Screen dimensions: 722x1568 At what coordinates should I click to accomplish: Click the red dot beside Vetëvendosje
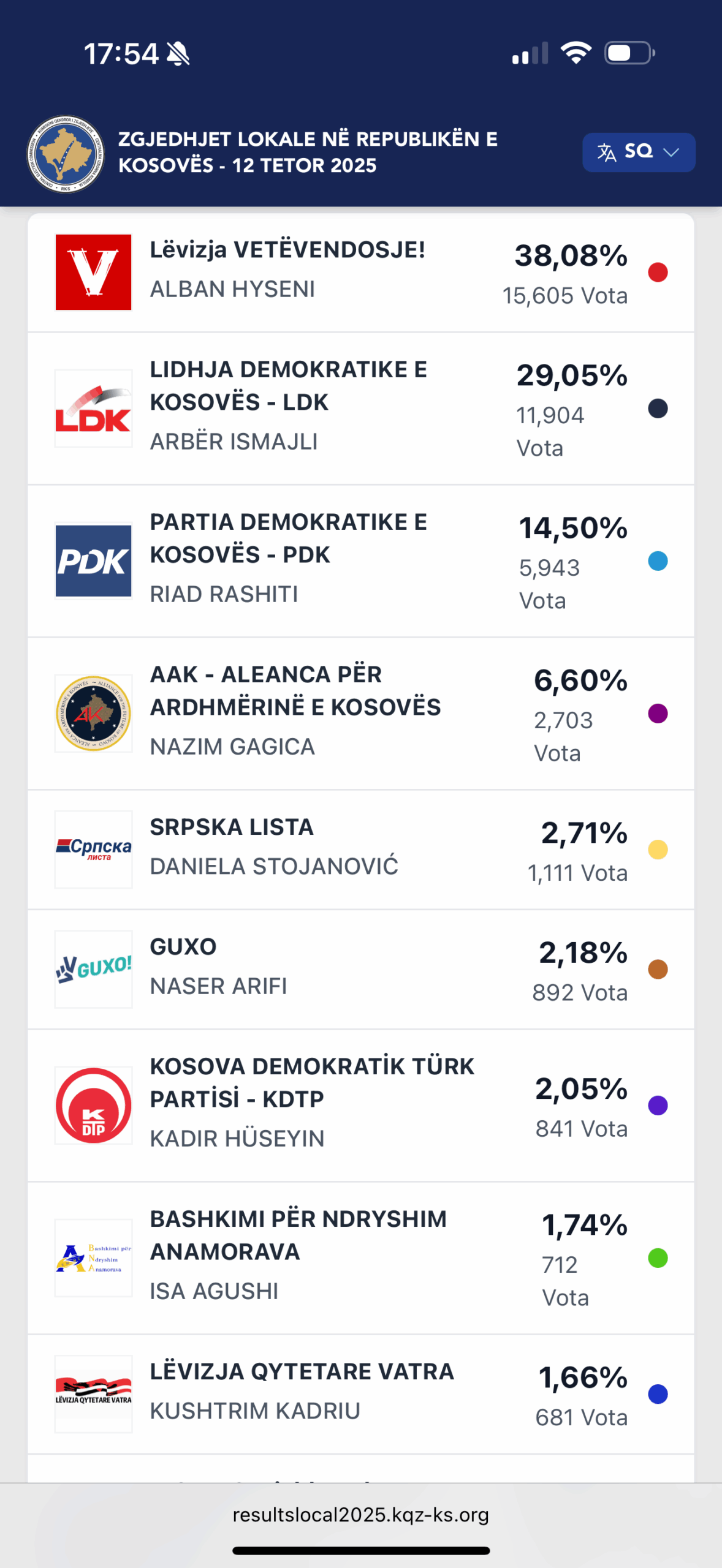click(x=658, y=272)
